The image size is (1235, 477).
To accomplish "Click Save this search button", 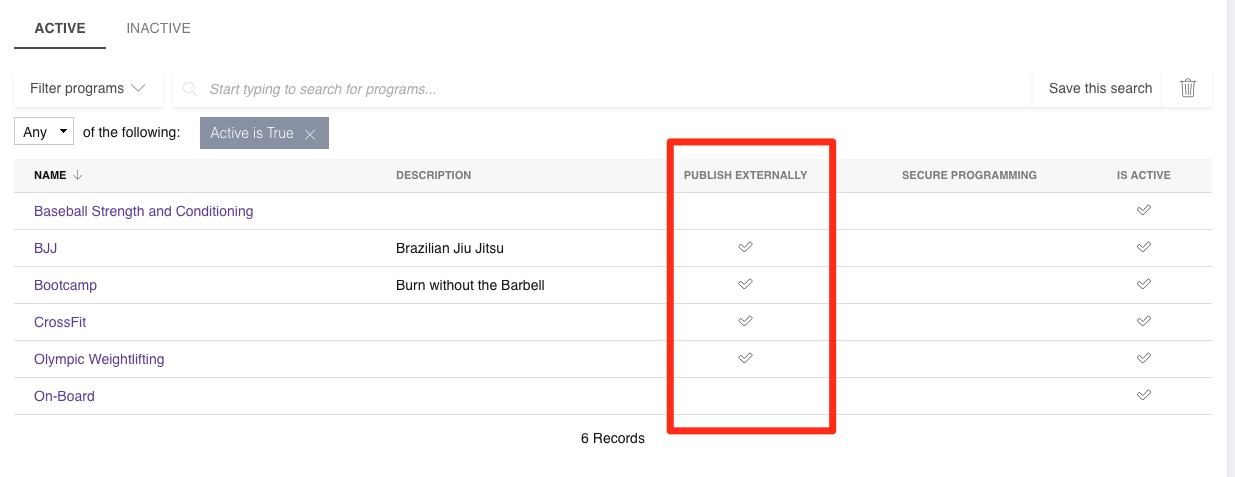I will click(1100, 88).
